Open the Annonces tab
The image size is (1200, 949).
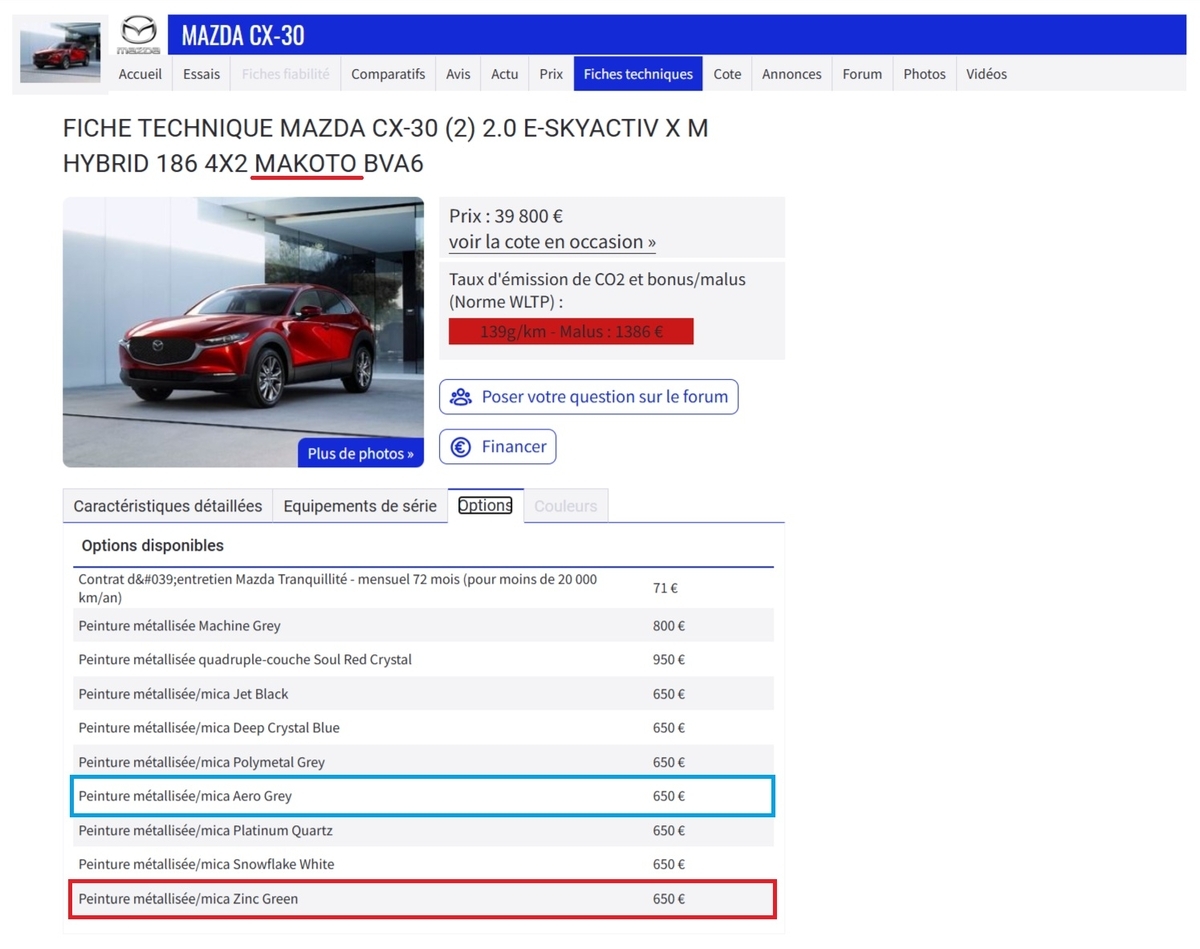(792, 74)
